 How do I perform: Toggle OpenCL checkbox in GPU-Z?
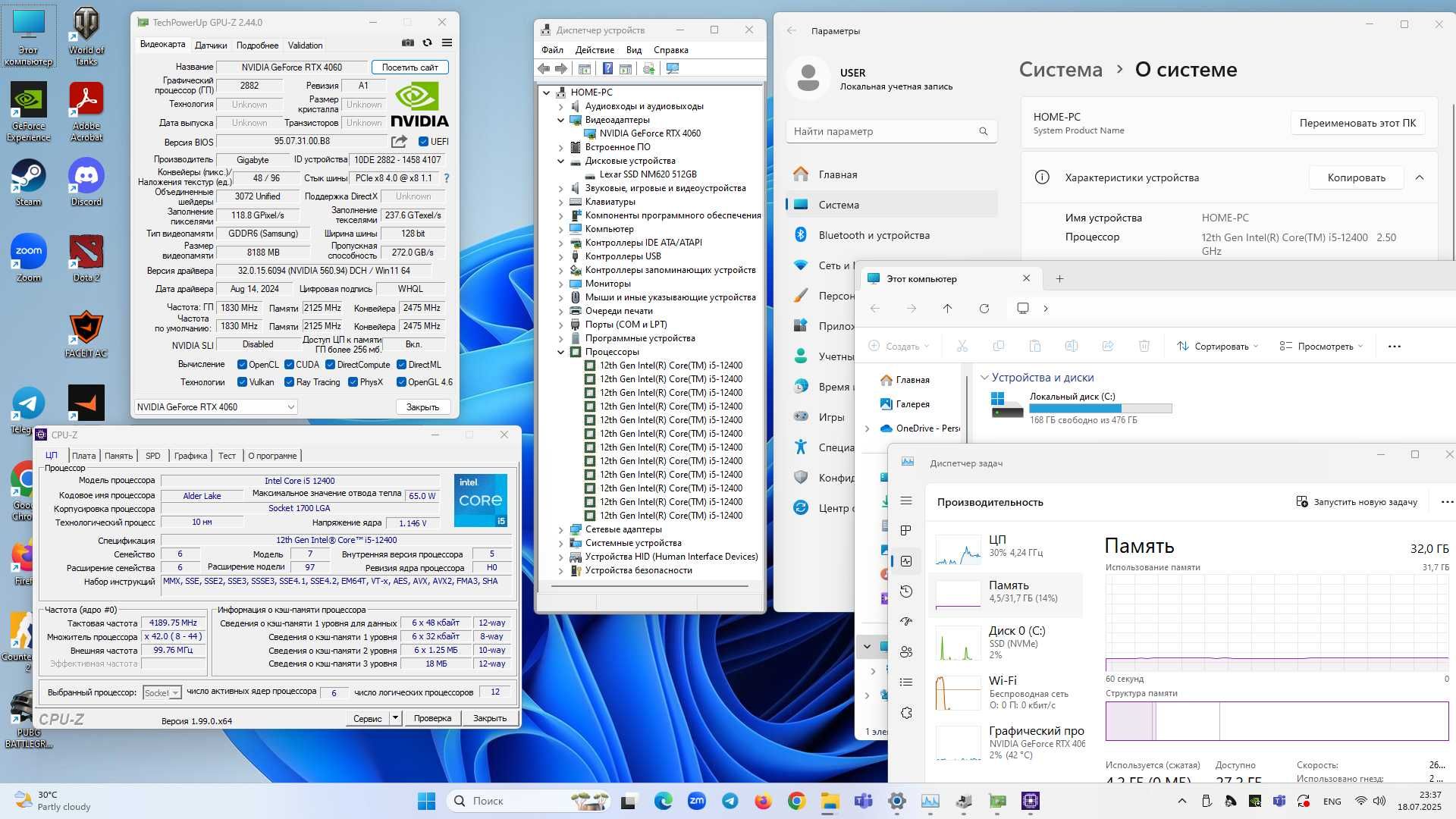[x=242, y=365]
